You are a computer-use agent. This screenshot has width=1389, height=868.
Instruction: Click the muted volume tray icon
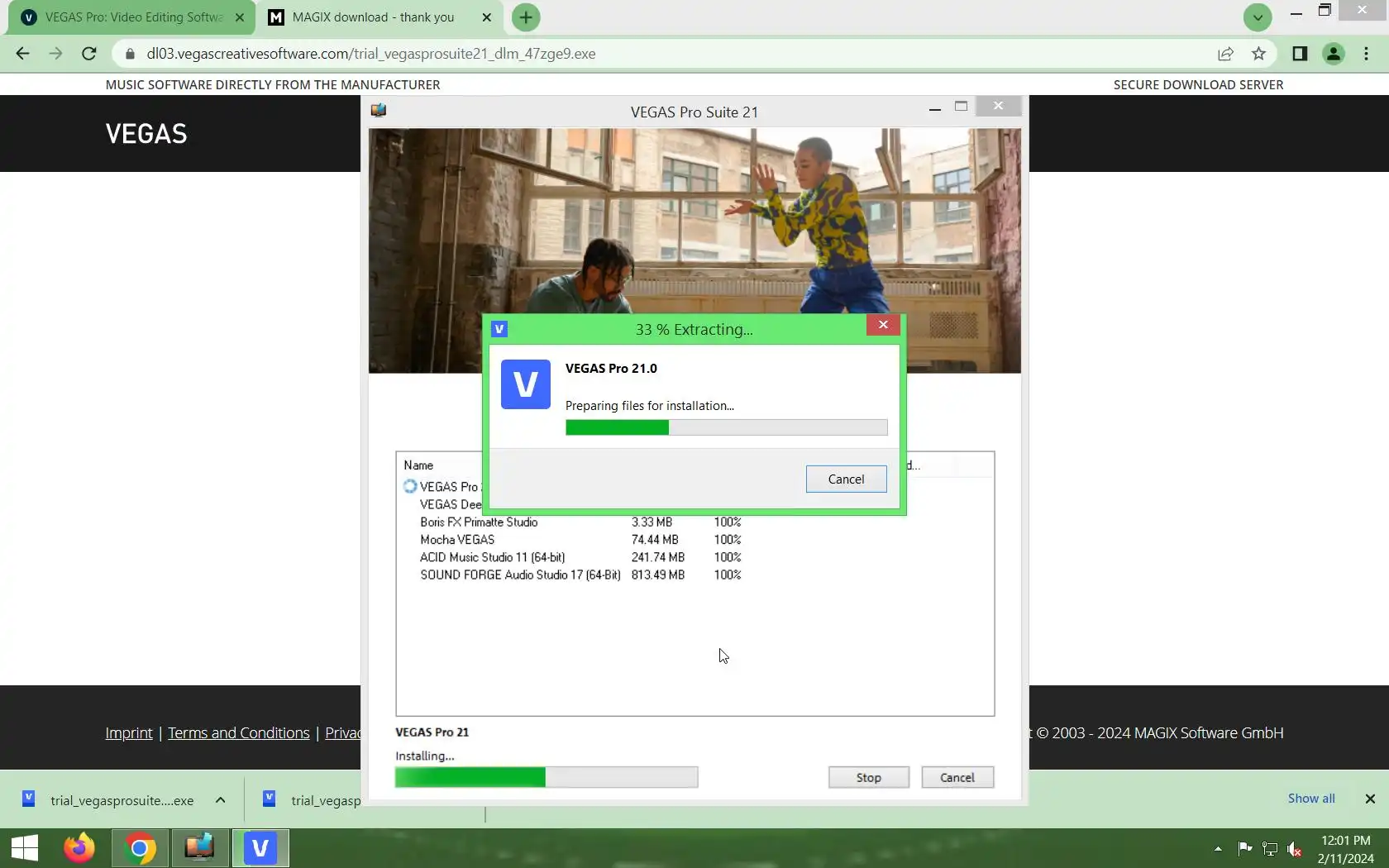pos(1295,849)
